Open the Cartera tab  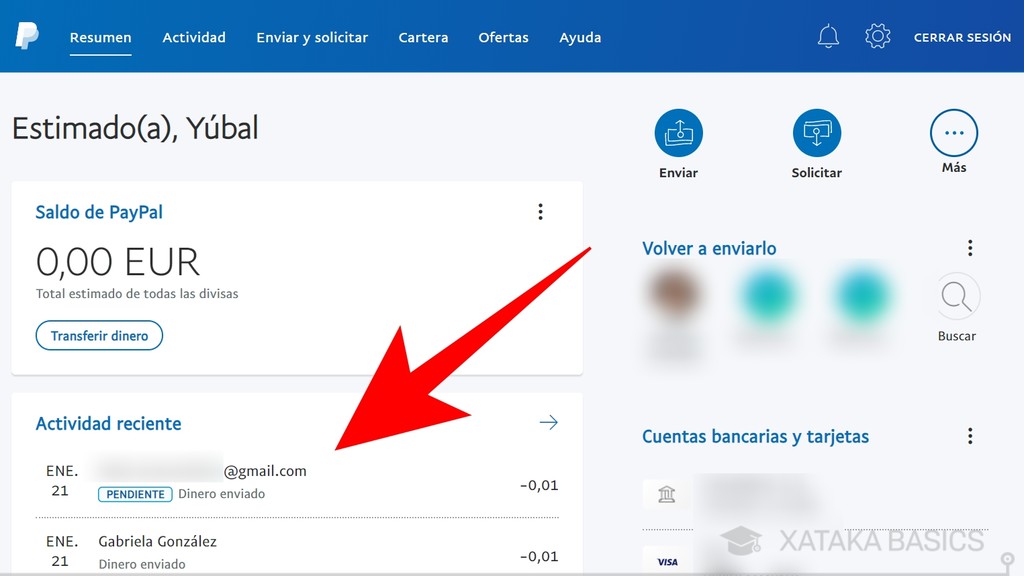(423, 38)
